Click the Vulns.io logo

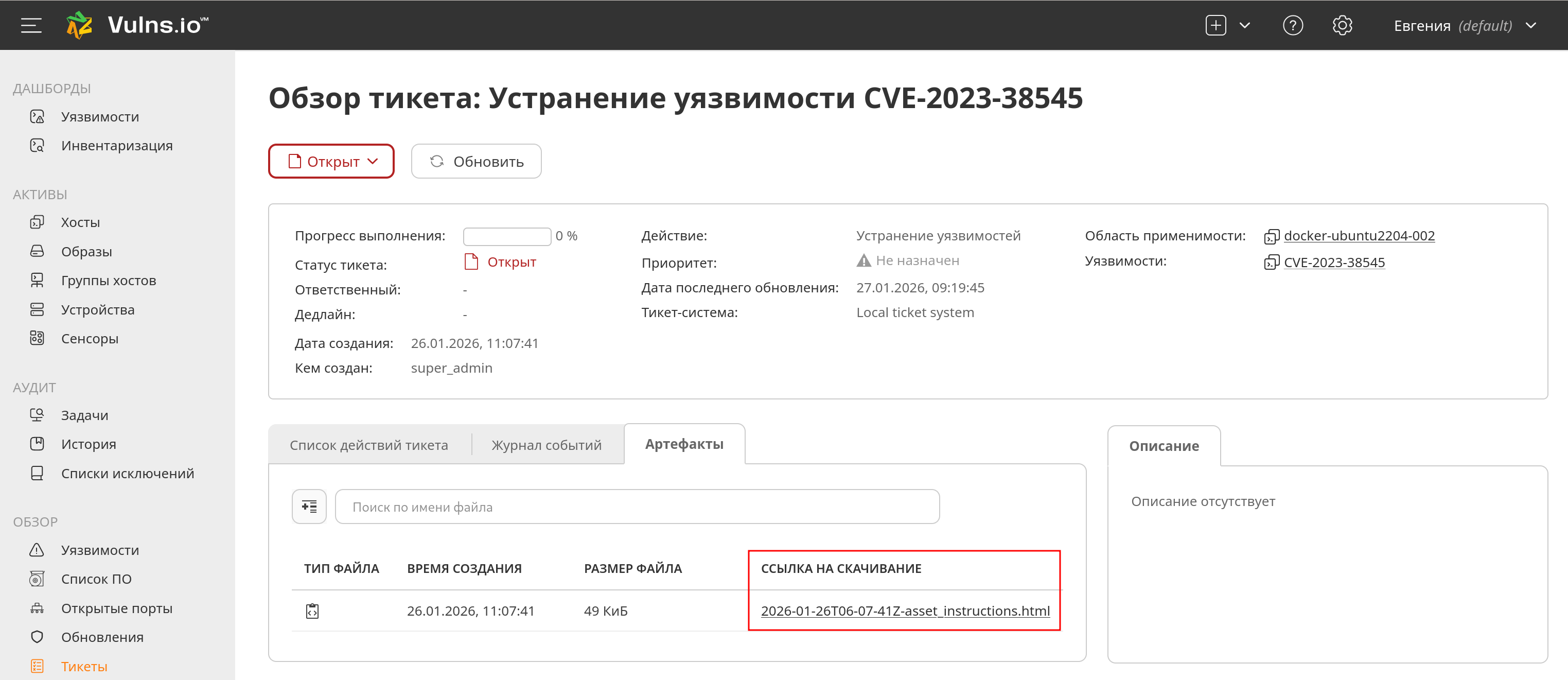click(x=137, y=25)
